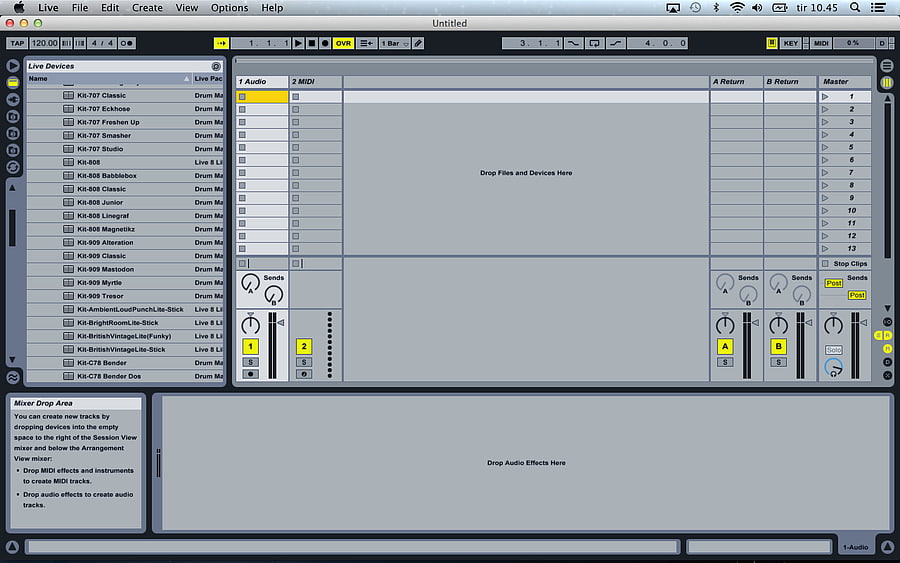900x563 pixels.
Task: Enable MIDI map mode
Action: pos(821,43)
